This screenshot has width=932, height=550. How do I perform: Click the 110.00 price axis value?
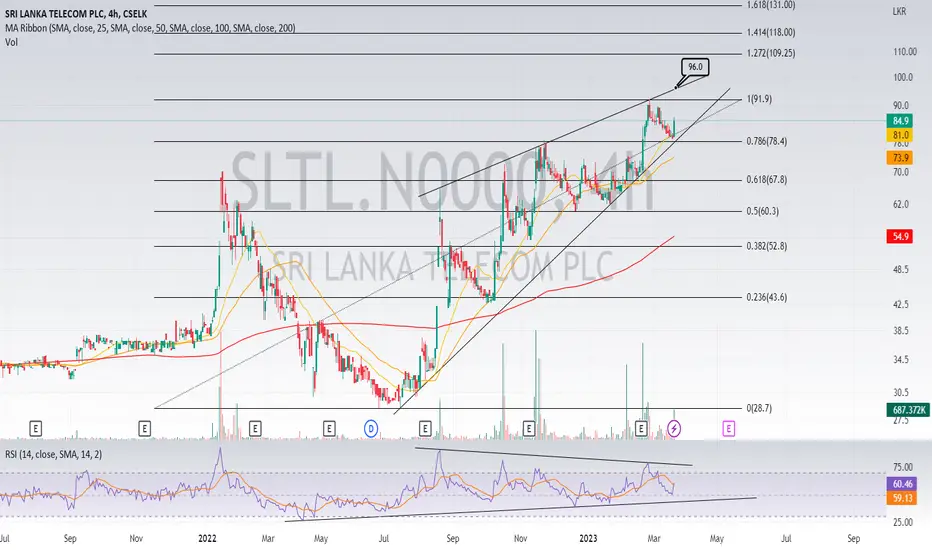[905, 52]
